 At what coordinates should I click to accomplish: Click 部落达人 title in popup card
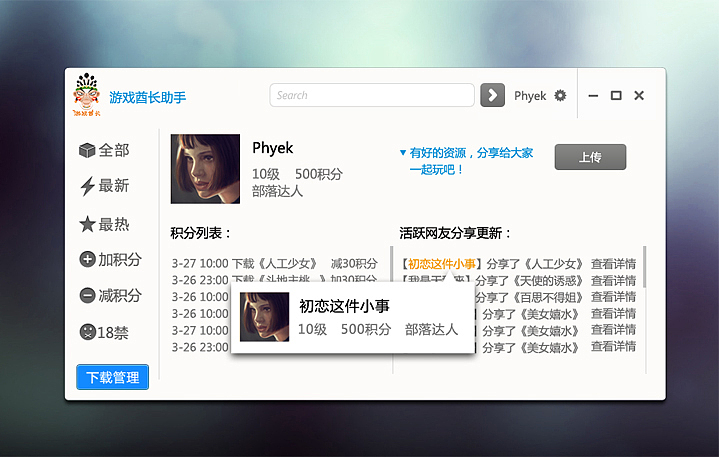(x=431, y=330)
